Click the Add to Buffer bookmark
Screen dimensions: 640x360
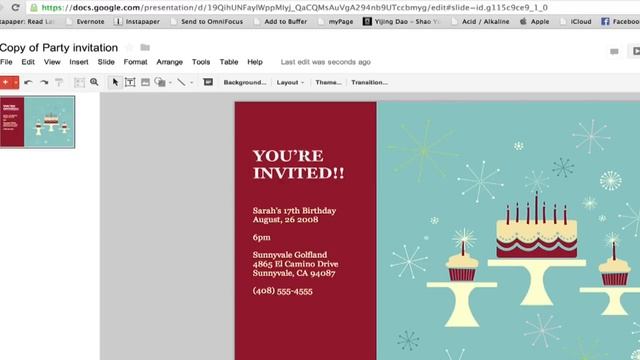coord(280,22)
